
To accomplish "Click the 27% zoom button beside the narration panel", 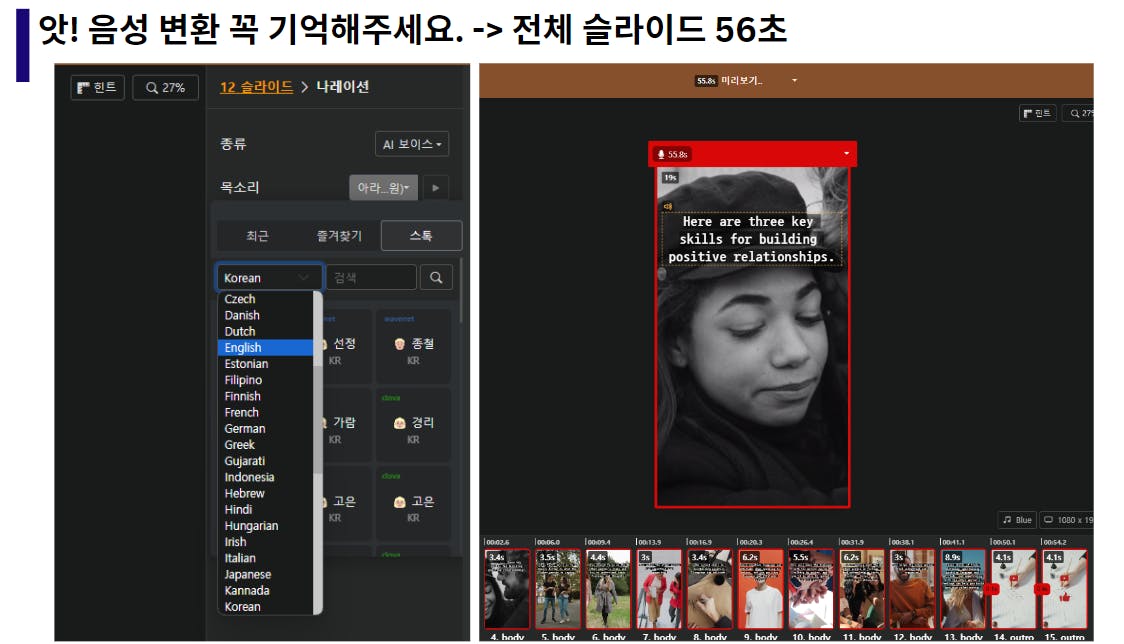I will [x=166, y=87].
